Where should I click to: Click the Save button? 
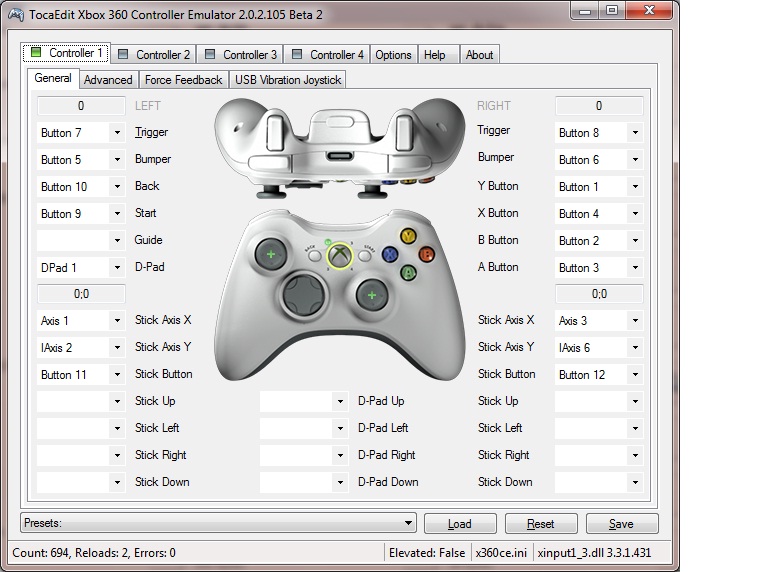pyautogui.click(x=622, y=524)
